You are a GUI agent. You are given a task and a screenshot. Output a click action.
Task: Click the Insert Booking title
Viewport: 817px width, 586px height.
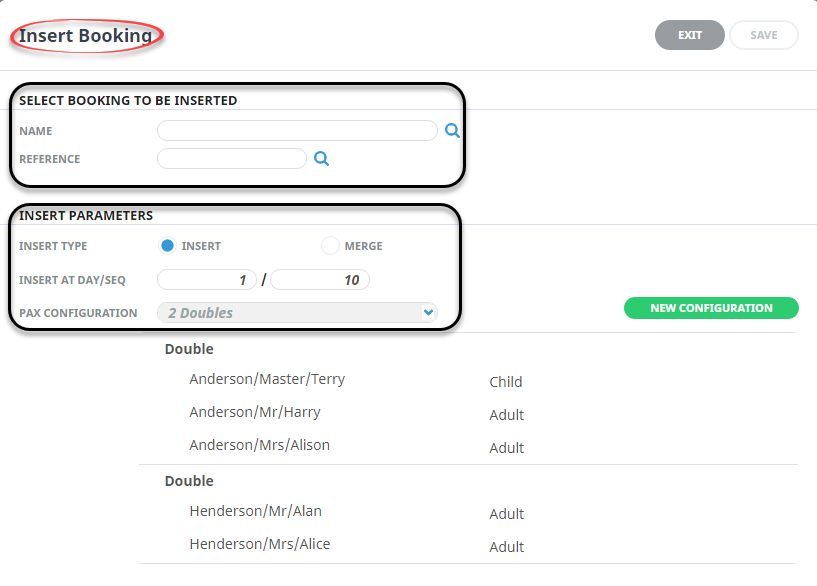point(86,36)
